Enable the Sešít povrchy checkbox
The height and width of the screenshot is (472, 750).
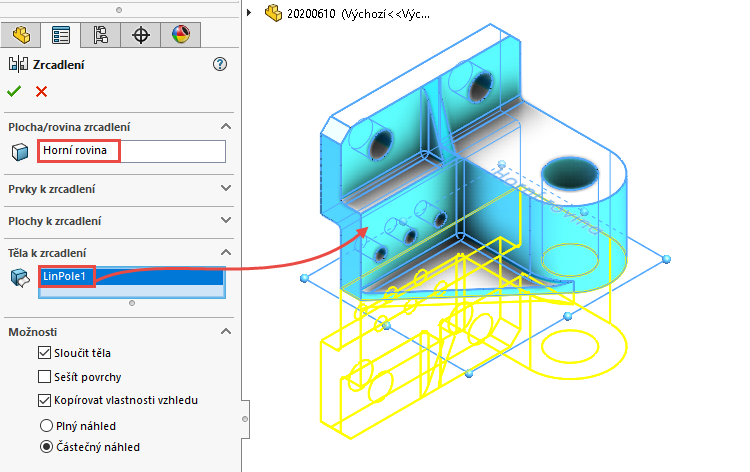coord(44,377)
